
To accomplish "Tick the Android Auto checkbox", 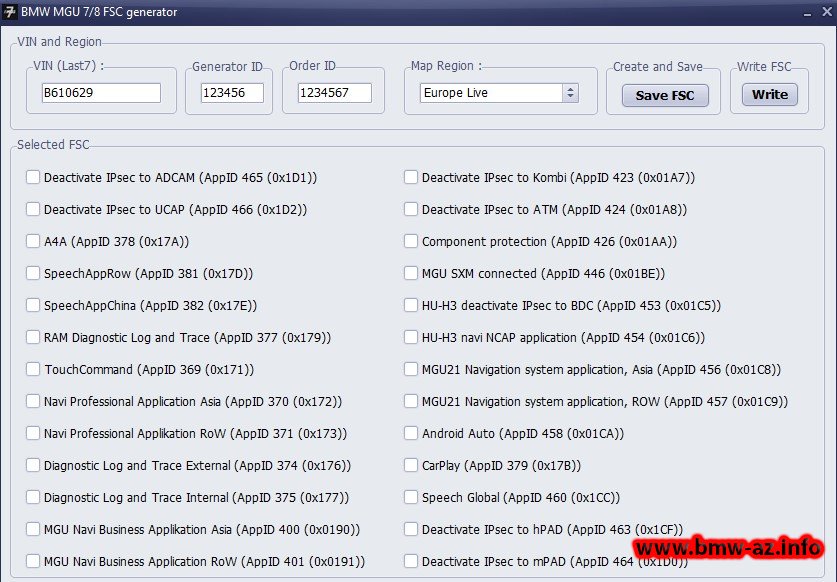I will (411, 433).
